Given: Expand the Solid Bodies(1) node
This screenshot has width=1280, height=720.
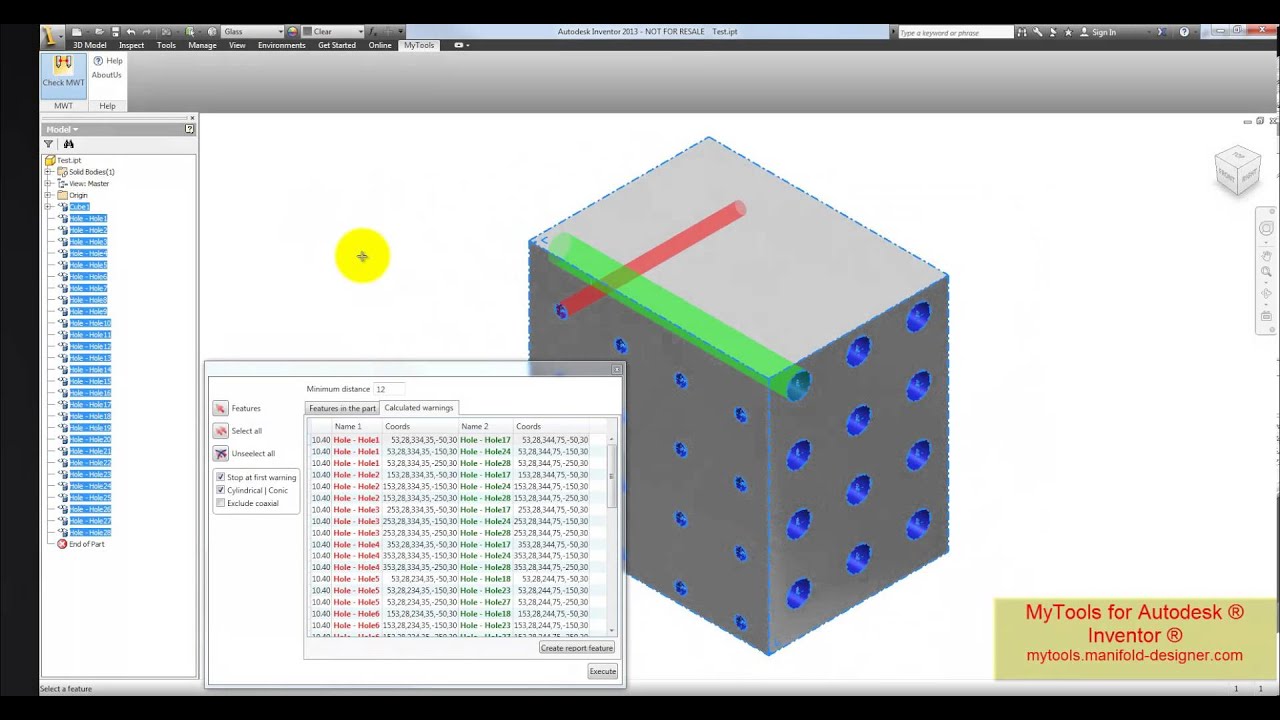Looking at the screenshot, I should click(x=47, y=172).
